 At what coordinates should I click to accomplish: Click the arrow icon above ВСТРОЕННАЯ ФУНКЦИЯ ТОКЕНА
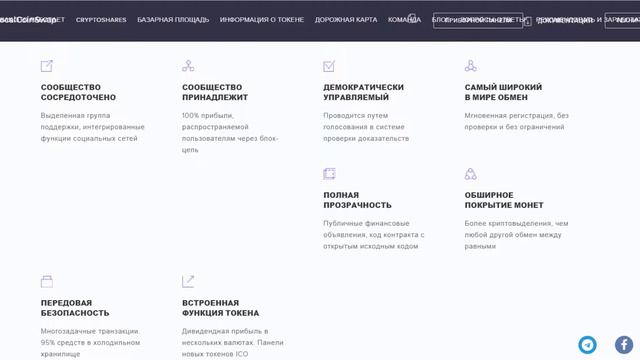(x=188, y=281)
